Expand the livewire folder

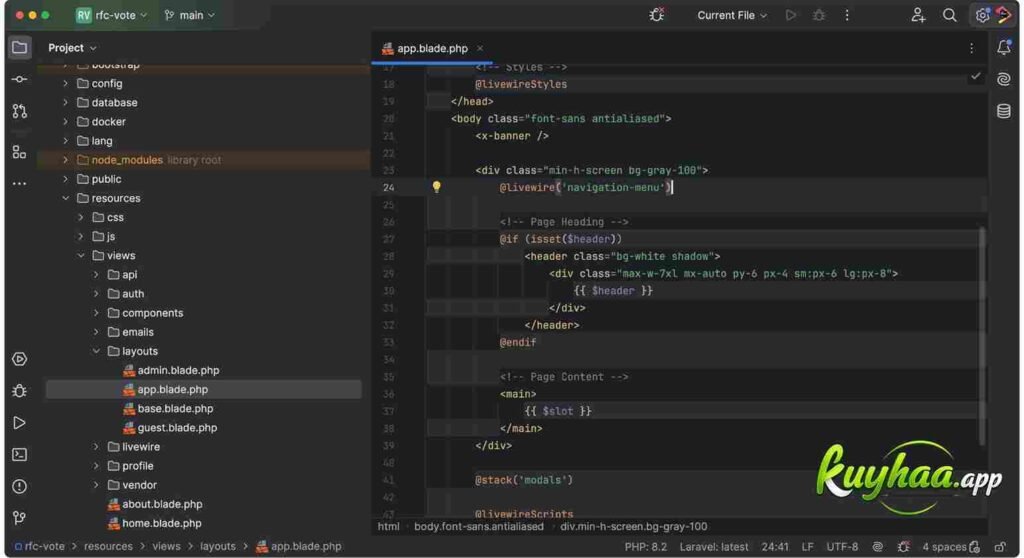96,447
